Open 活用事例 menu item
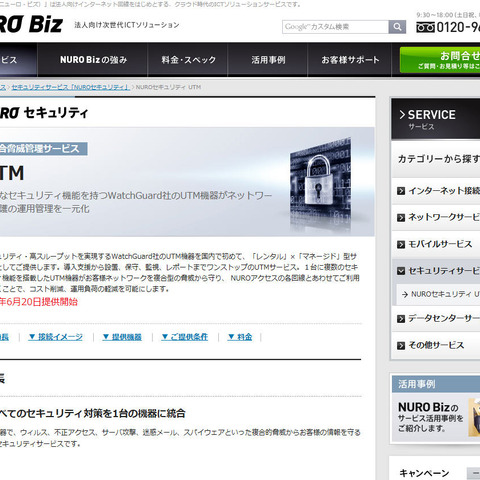The height and width of the screenshot is (480, 480). point(268,60)
